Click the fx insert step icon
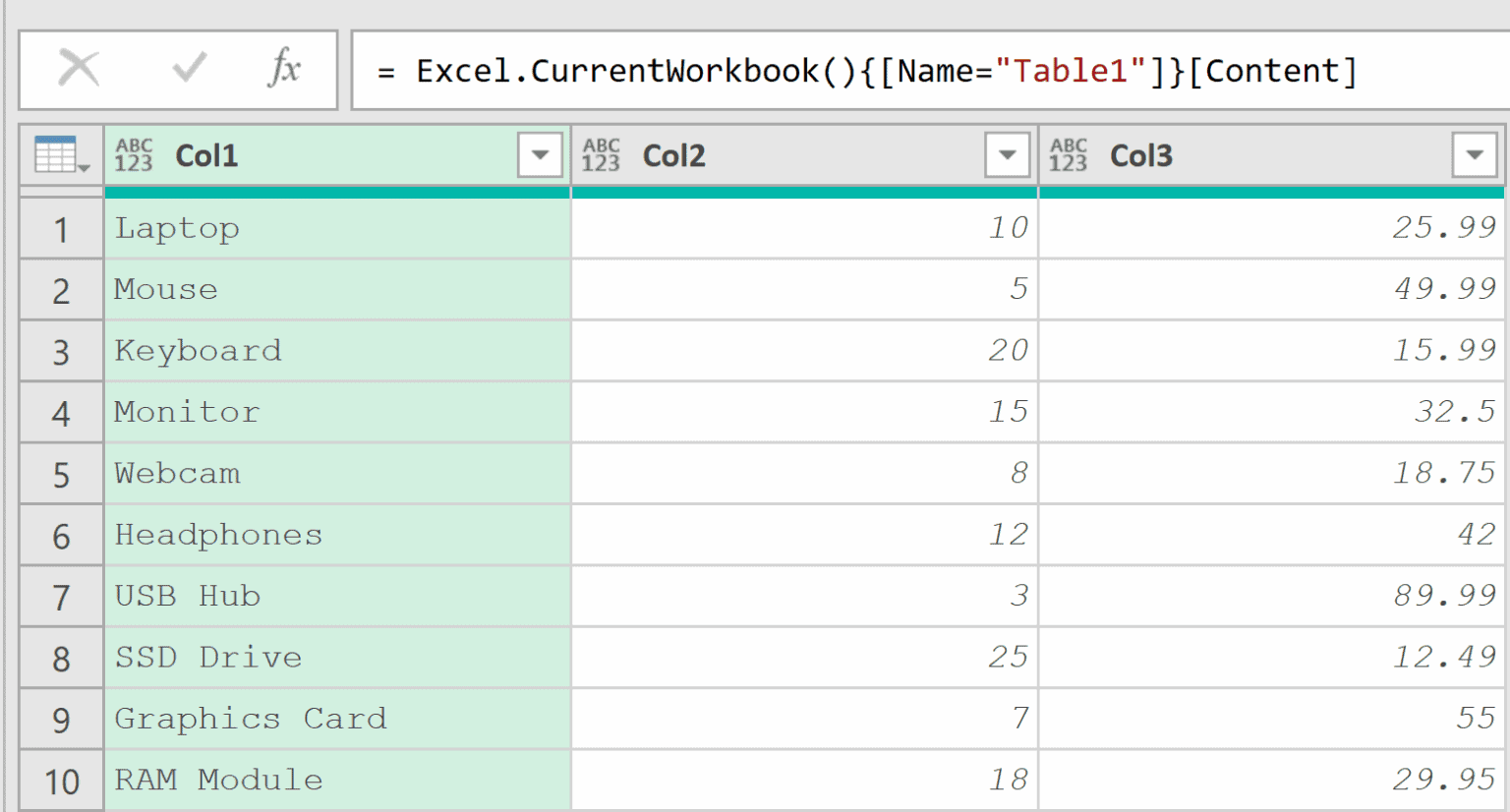This screenshot has height=812, width=1510. 284,69
